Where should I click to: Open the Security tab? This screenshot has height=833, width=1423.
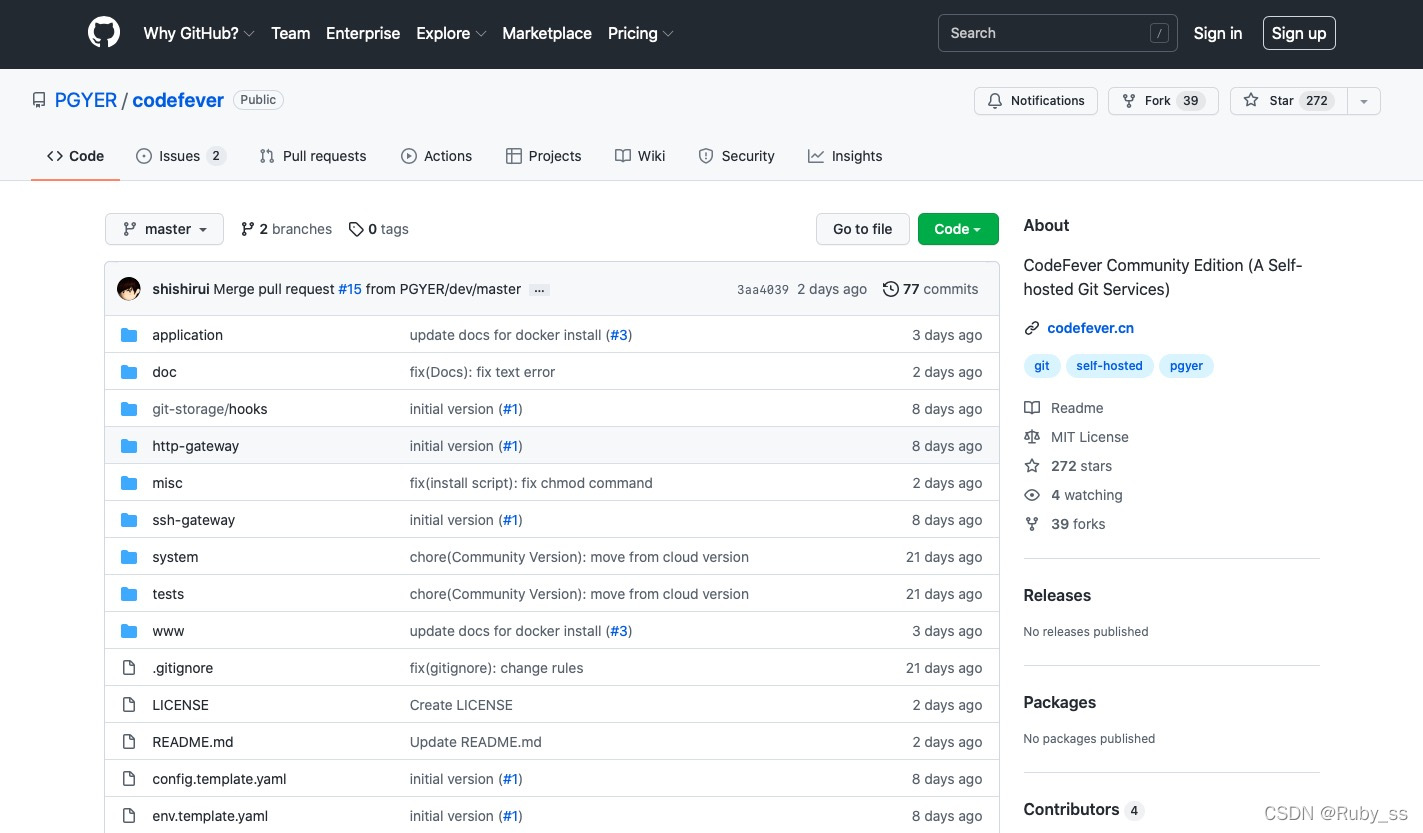[736, 156]
